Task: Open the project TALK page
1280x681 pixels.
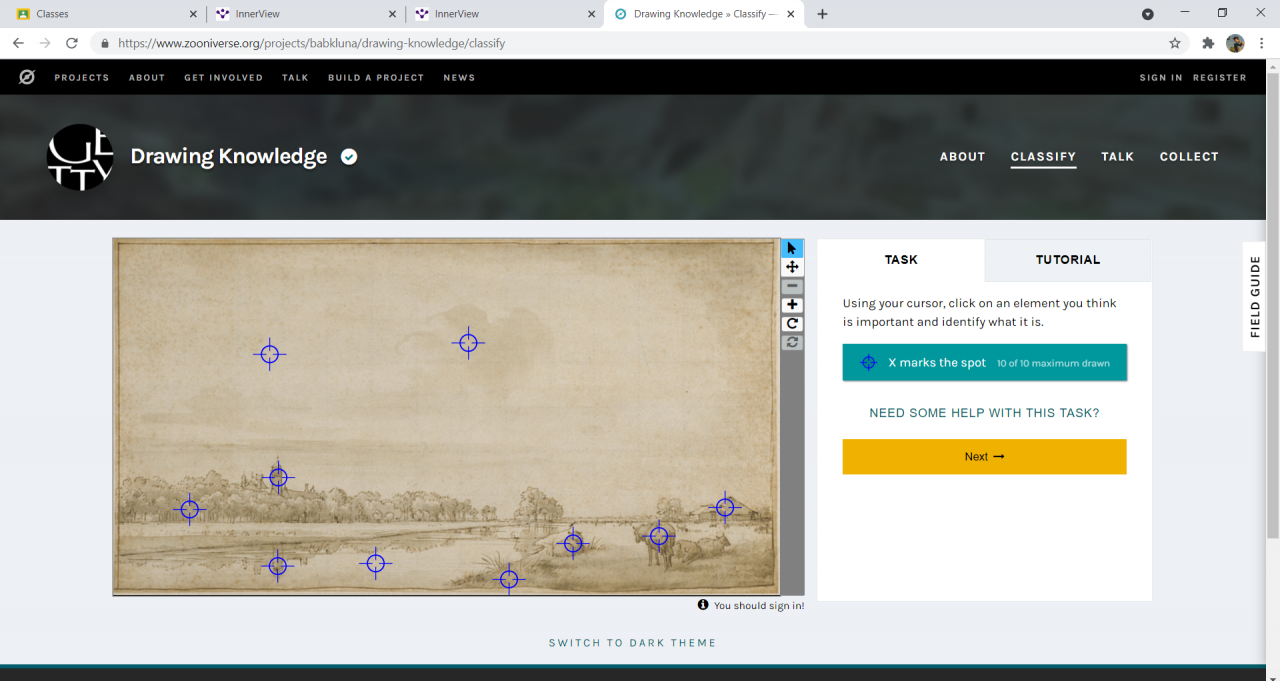Action: [1118, 157]
